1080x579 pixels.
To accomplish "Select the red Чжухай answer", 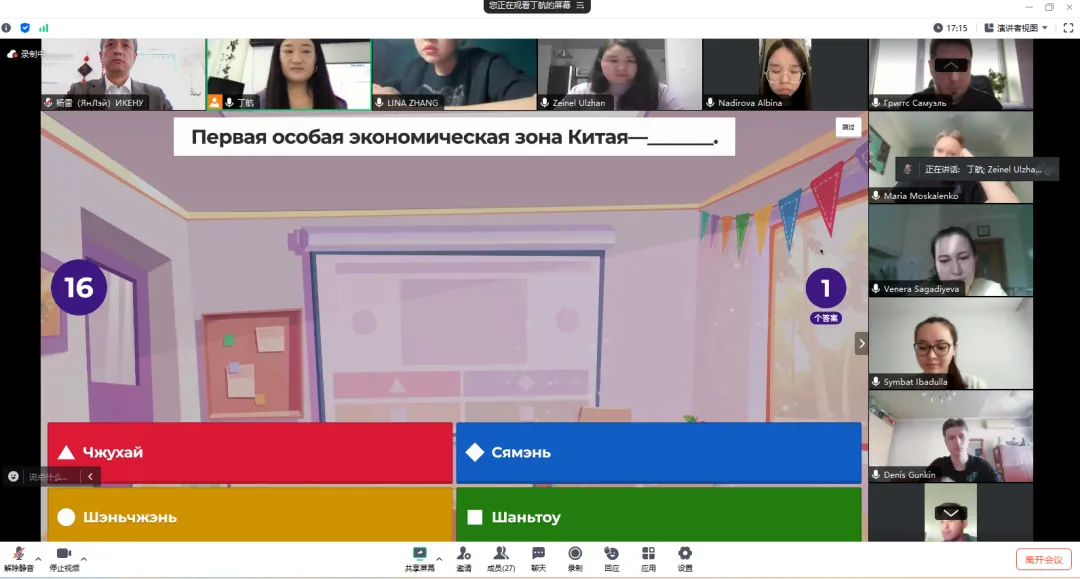I will click(x=250, y=453).
